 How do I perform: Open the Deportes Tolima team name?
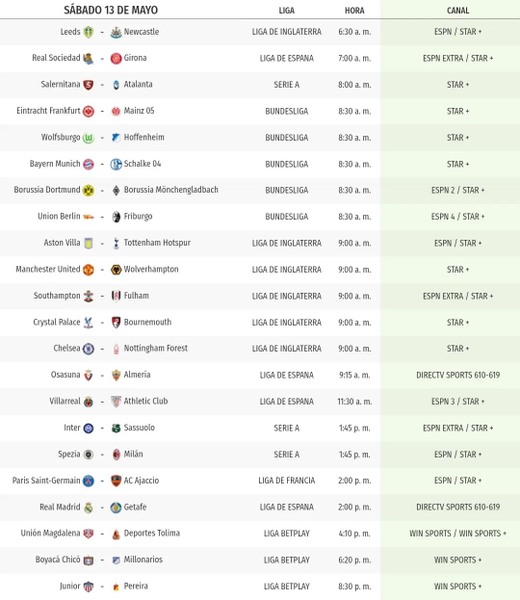(152, 533)
